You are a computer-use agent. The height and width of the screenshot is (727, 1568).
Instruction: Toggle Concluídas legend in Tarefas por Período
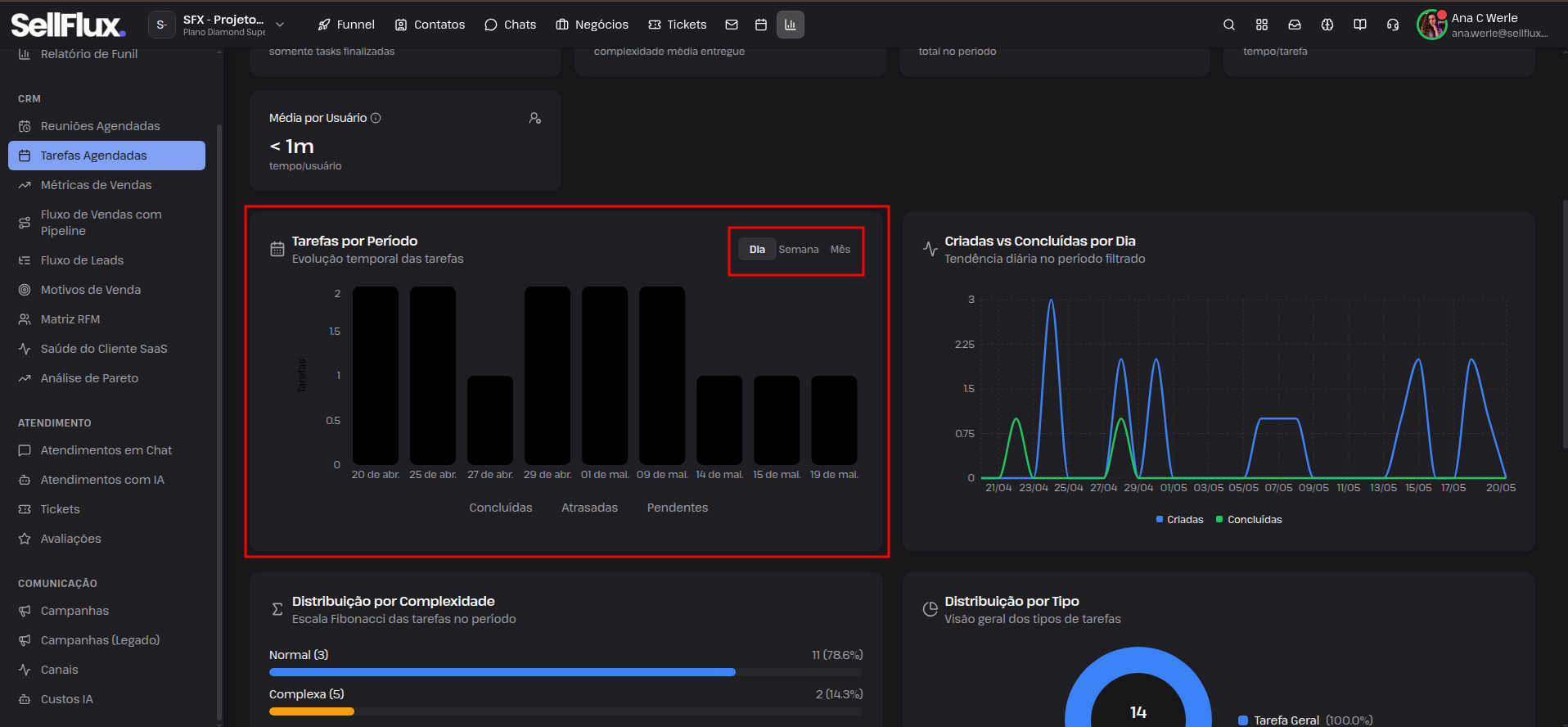pos(500,508)
